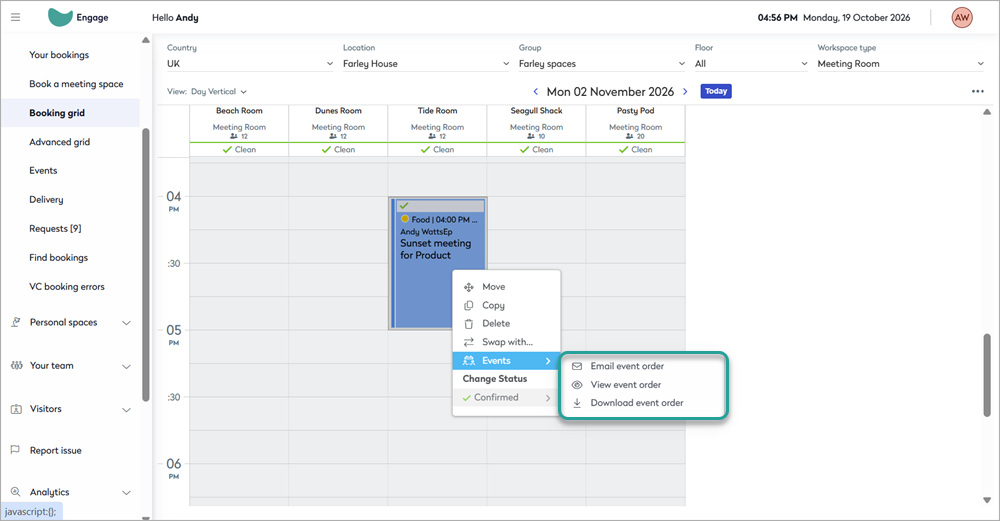Open Booking grid in sidebar

pyautogui.click(x=70, y=113)
